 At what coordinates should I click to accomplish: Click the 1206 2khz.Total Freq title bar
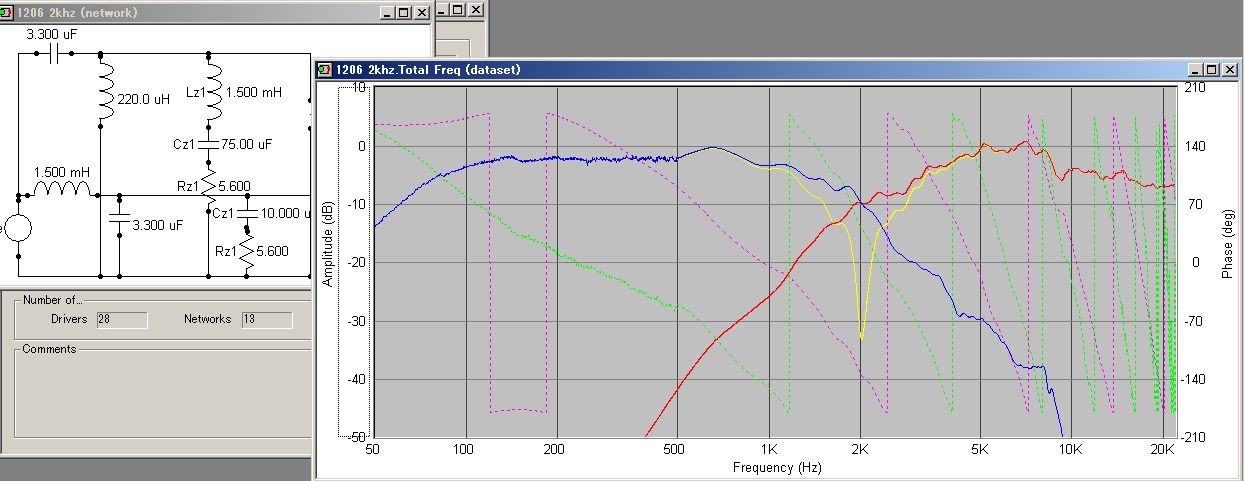click(778, 69)
